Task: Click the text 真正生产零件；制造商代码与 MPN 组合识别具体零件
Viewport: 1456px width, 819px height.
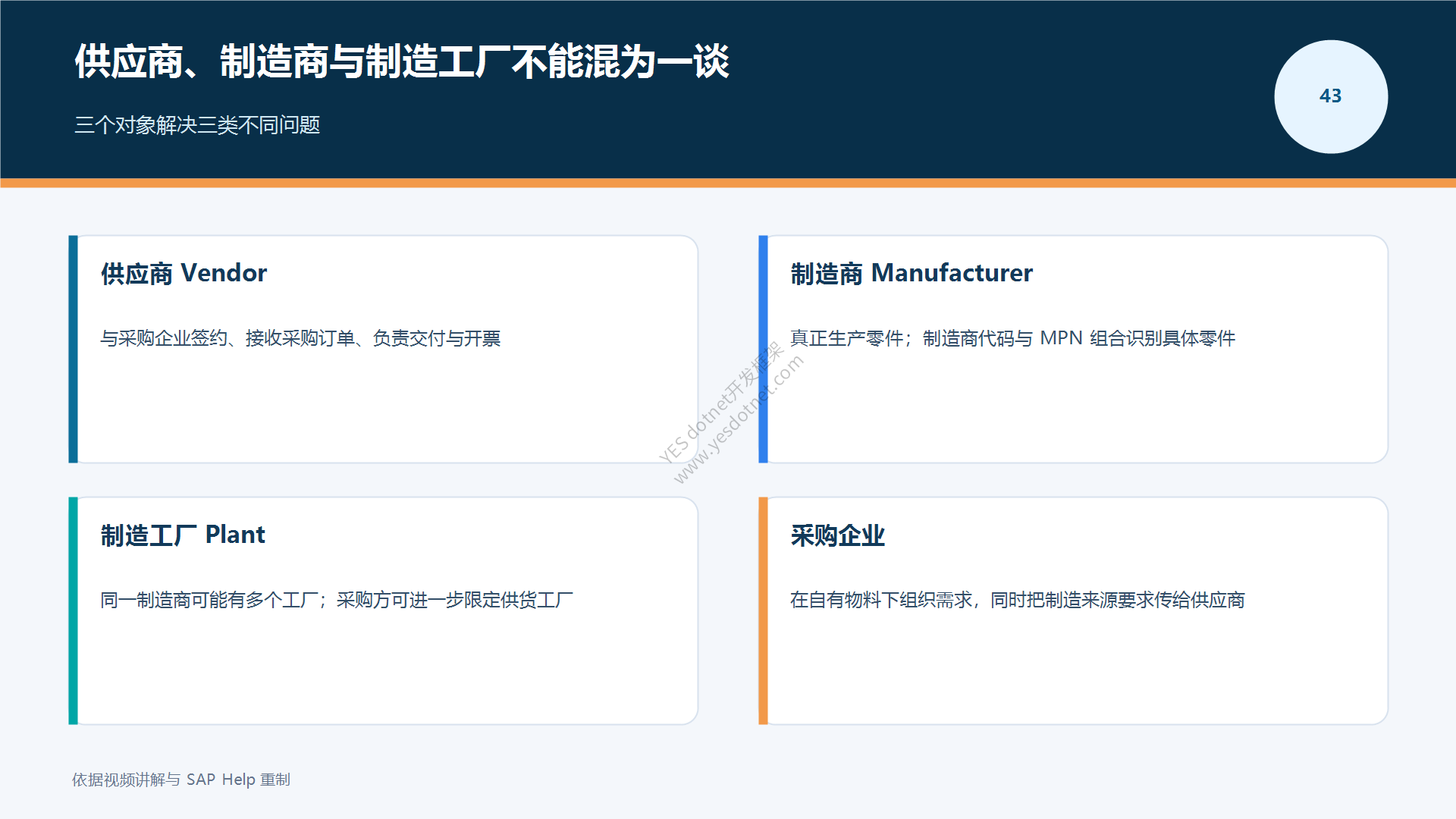Action: pos(1012,338)
